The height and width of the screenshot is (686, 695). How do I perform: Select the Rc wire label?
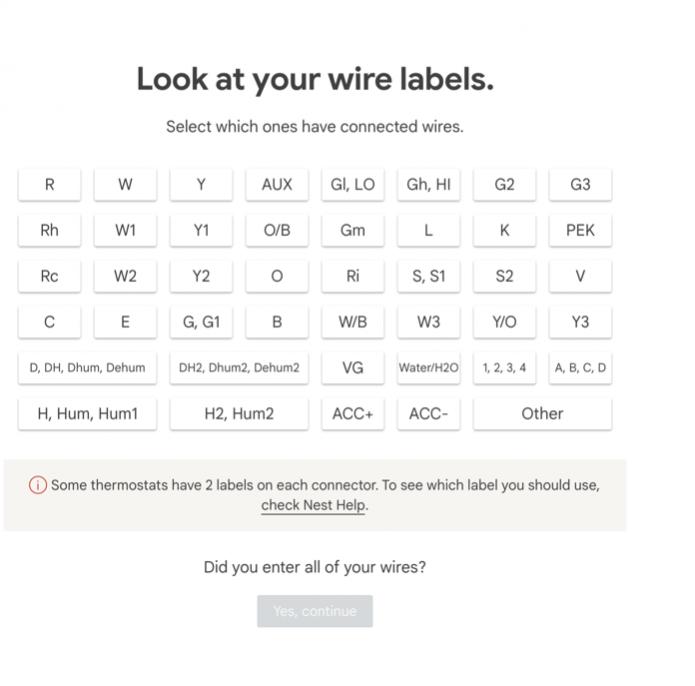tap(50, 276)
